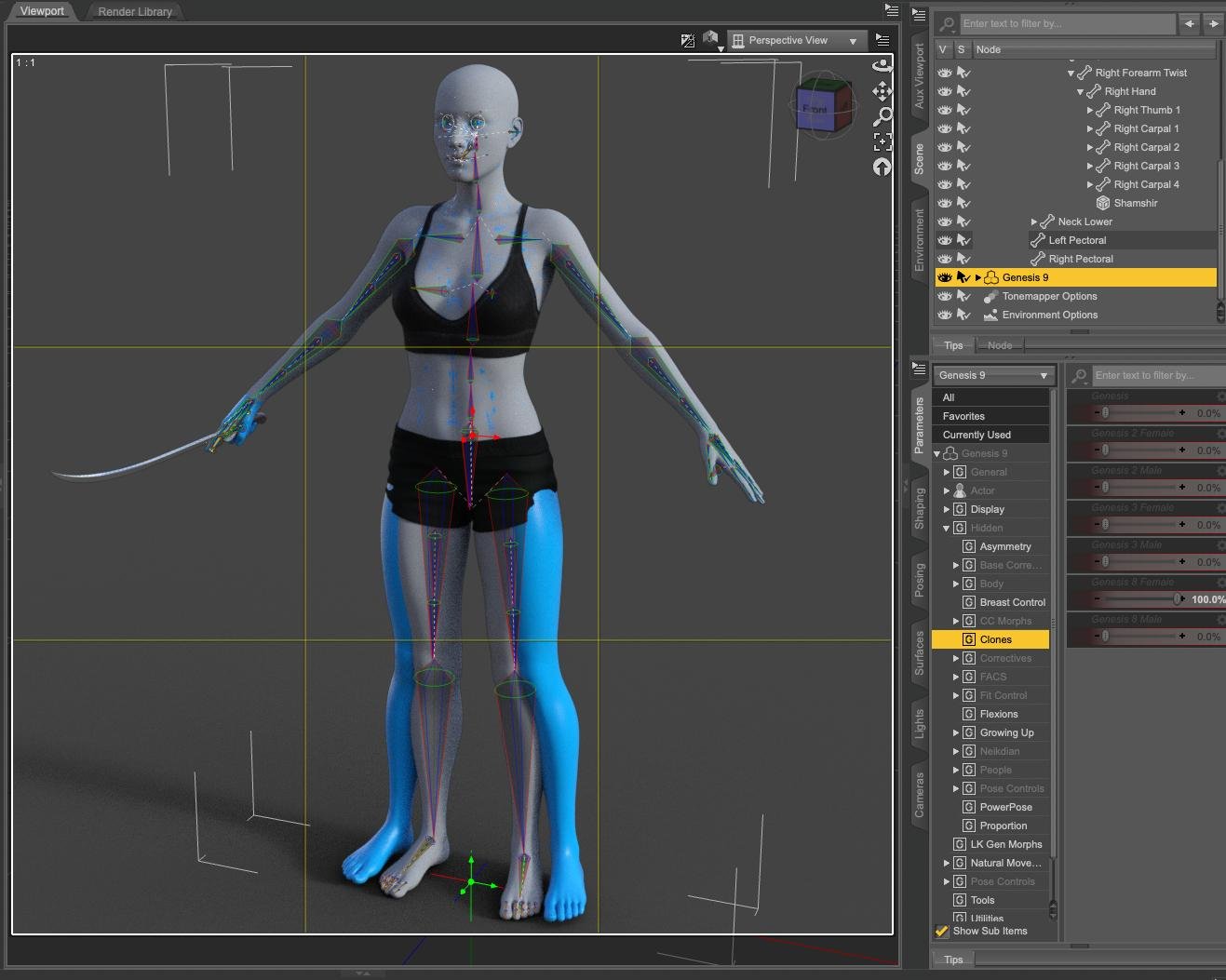Click the Actor person icon in Parameters

click(x=960, y=490)
